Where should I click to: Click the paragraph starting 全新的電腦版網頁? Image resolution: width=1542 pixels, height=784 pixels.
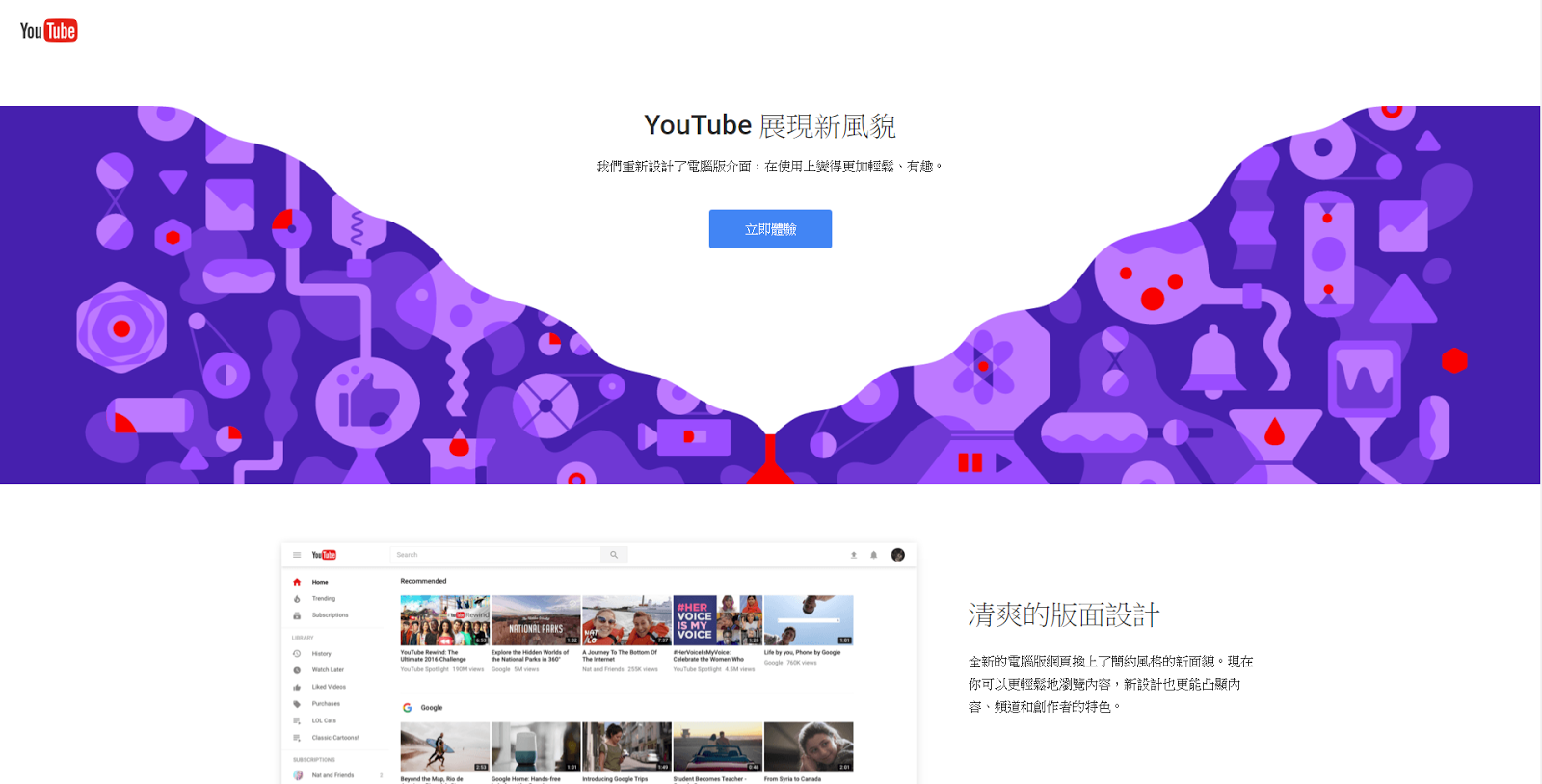pos(1111,684)
